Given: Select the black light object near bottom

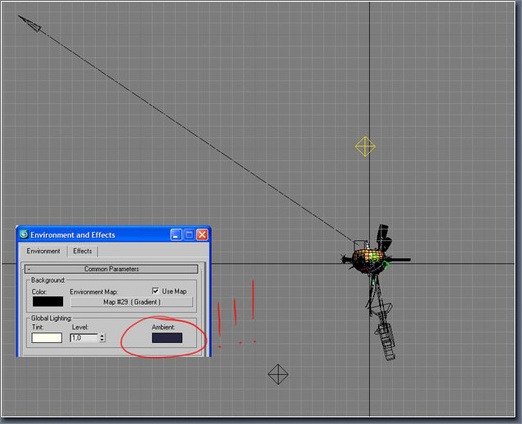Looking at the screenshot, I should tap(278, 374).
